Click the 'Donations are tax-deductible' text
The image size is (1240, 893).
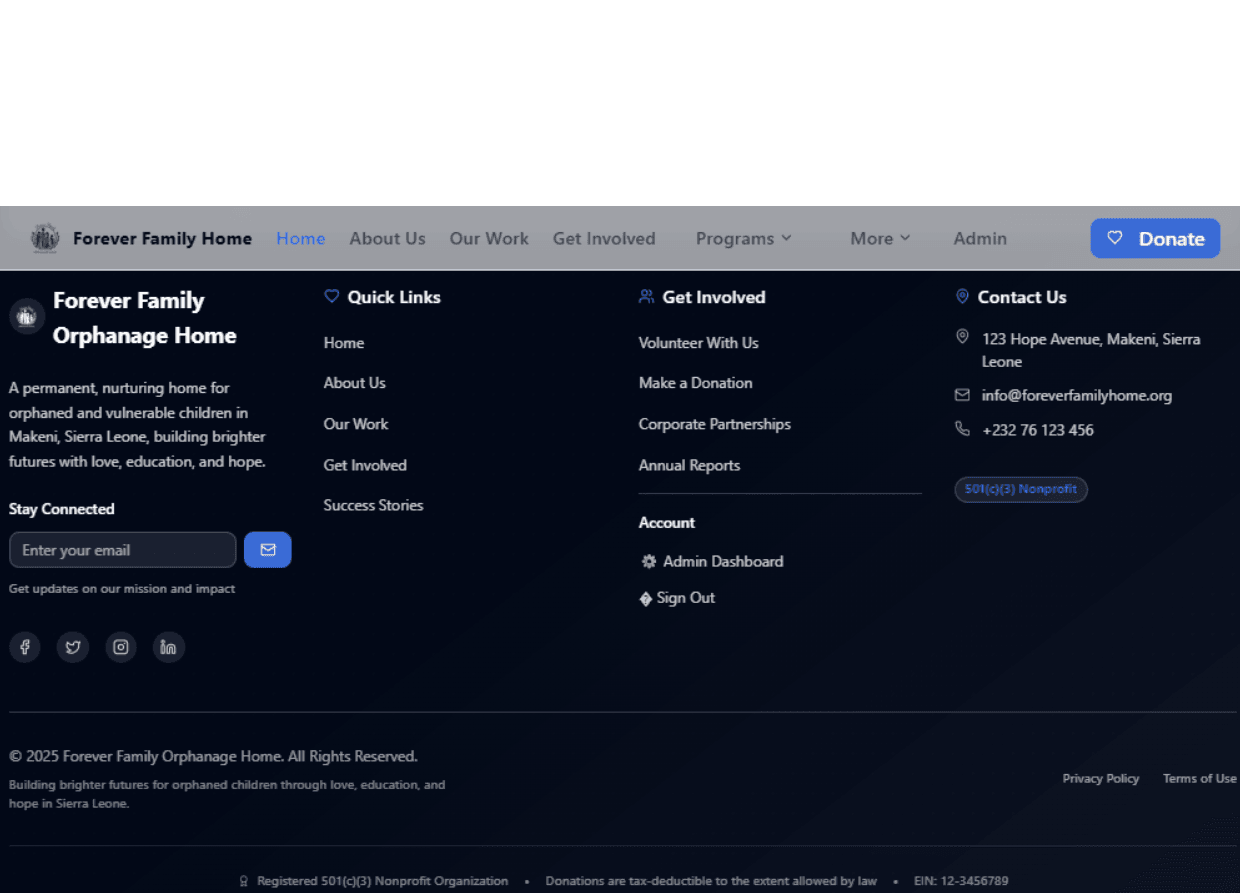tap(711, 881)
